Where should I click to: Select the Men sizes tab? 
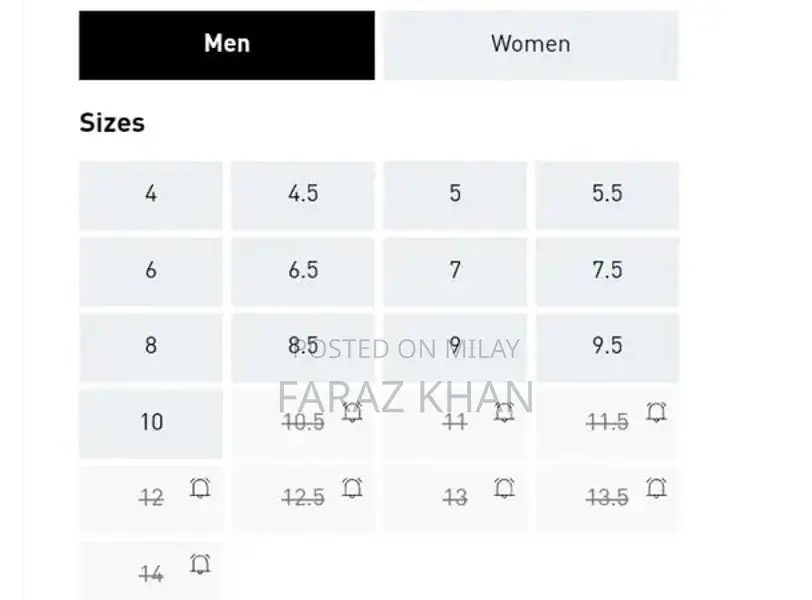(x=227, y=44)
